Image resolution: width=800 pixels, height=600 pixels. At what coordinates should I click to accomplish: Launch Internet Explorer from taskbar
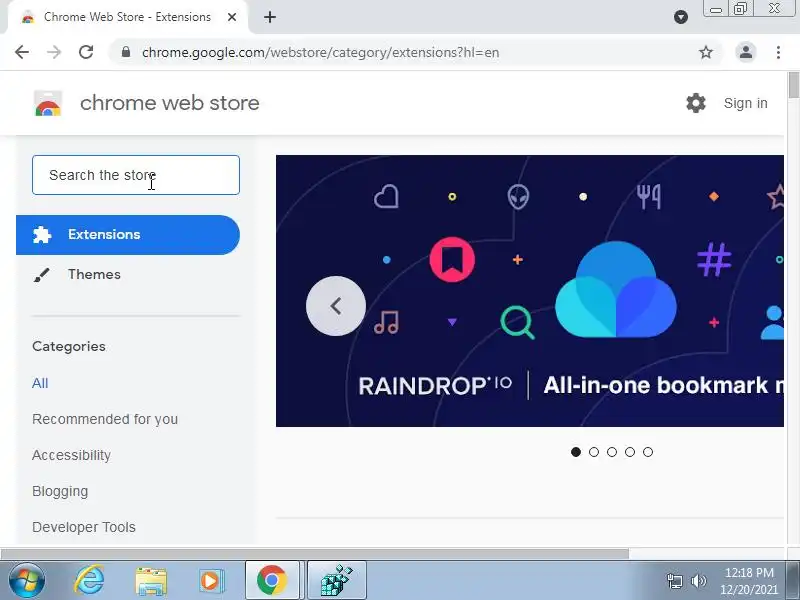(x=89, y=581)
